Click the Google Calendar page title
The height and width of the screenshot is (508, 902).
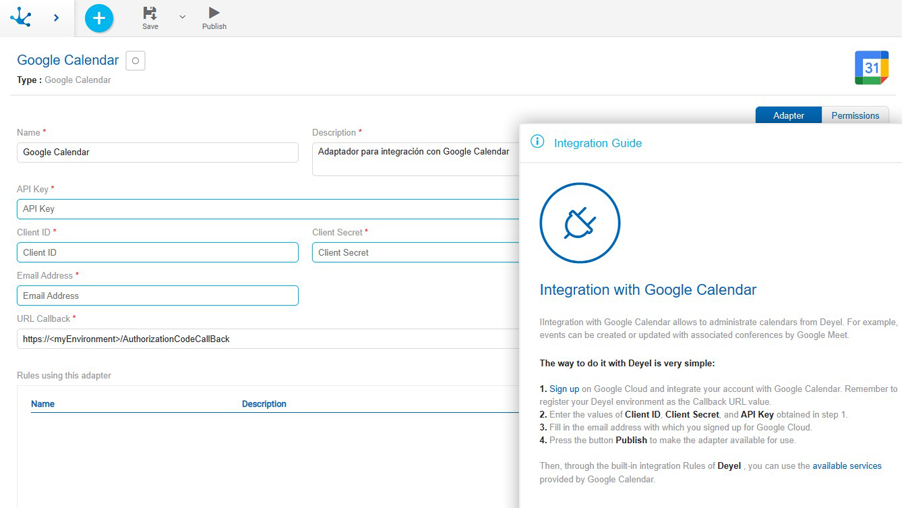tap(68, 60)
